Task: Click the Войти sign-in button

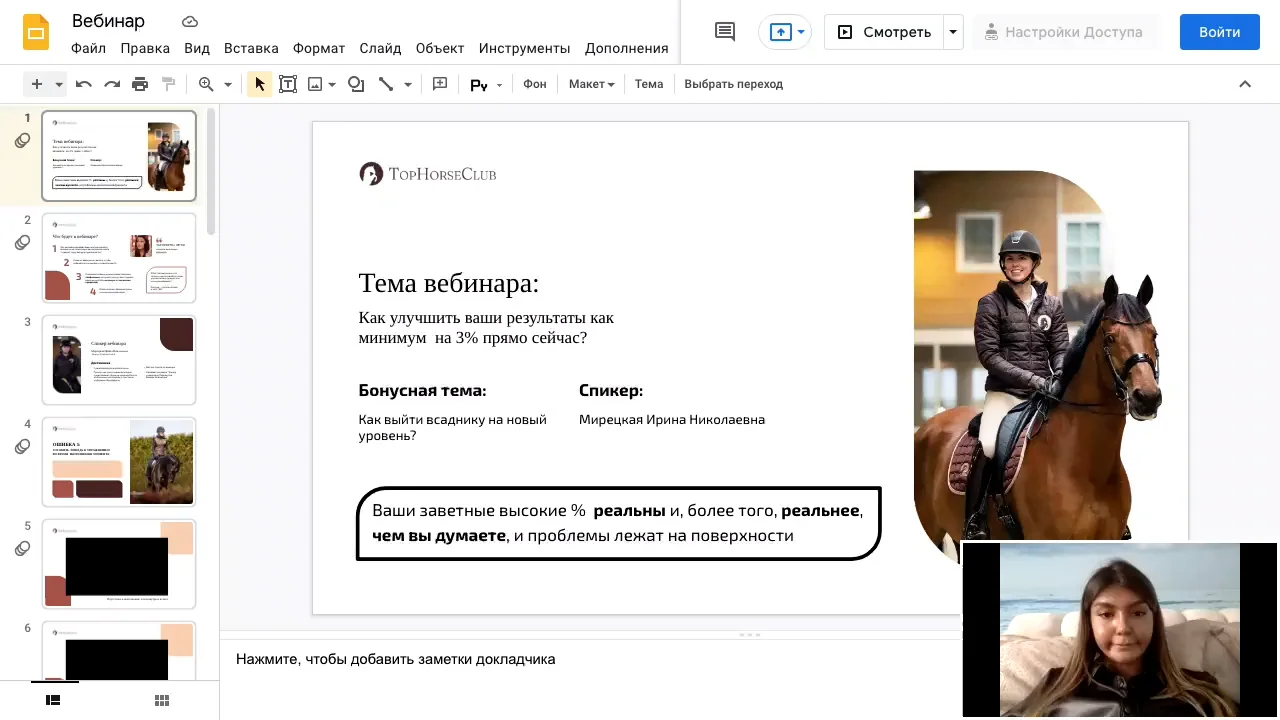Action: point(1220,32)
